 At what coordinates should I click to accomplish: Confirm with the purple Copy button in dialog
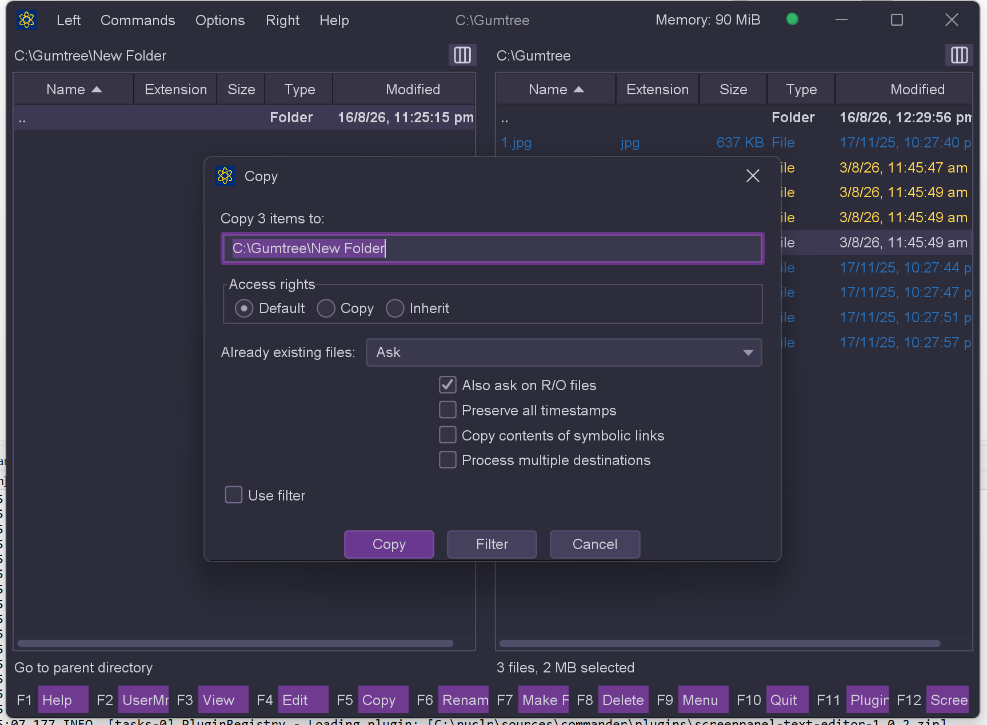pyautogui.click(x=389, y=544)
